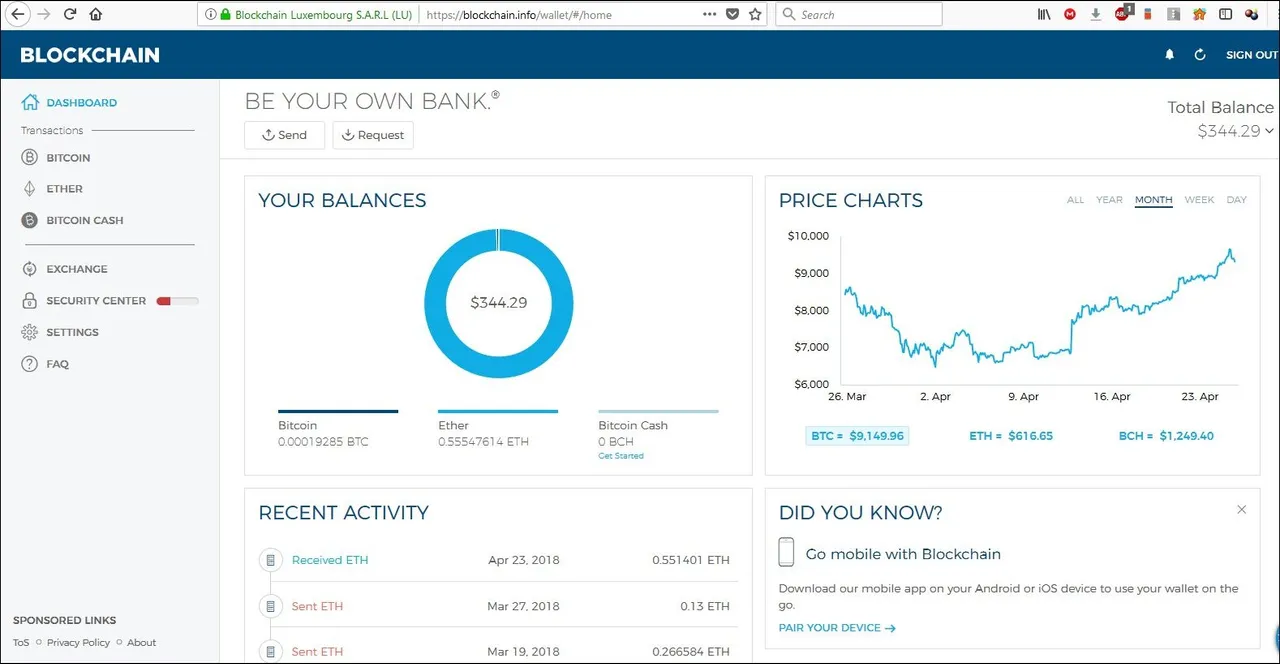
Task: Click the Received ETH transaction icon
Action: [270, 560]
